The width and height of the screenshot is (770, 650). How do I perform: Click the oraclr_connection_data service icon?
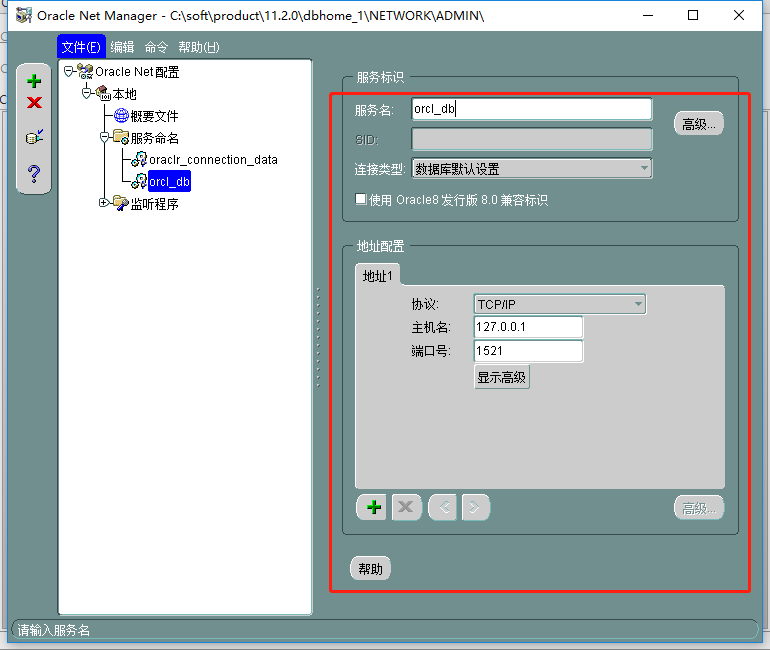pyautogui.click(x=139, y=159)
